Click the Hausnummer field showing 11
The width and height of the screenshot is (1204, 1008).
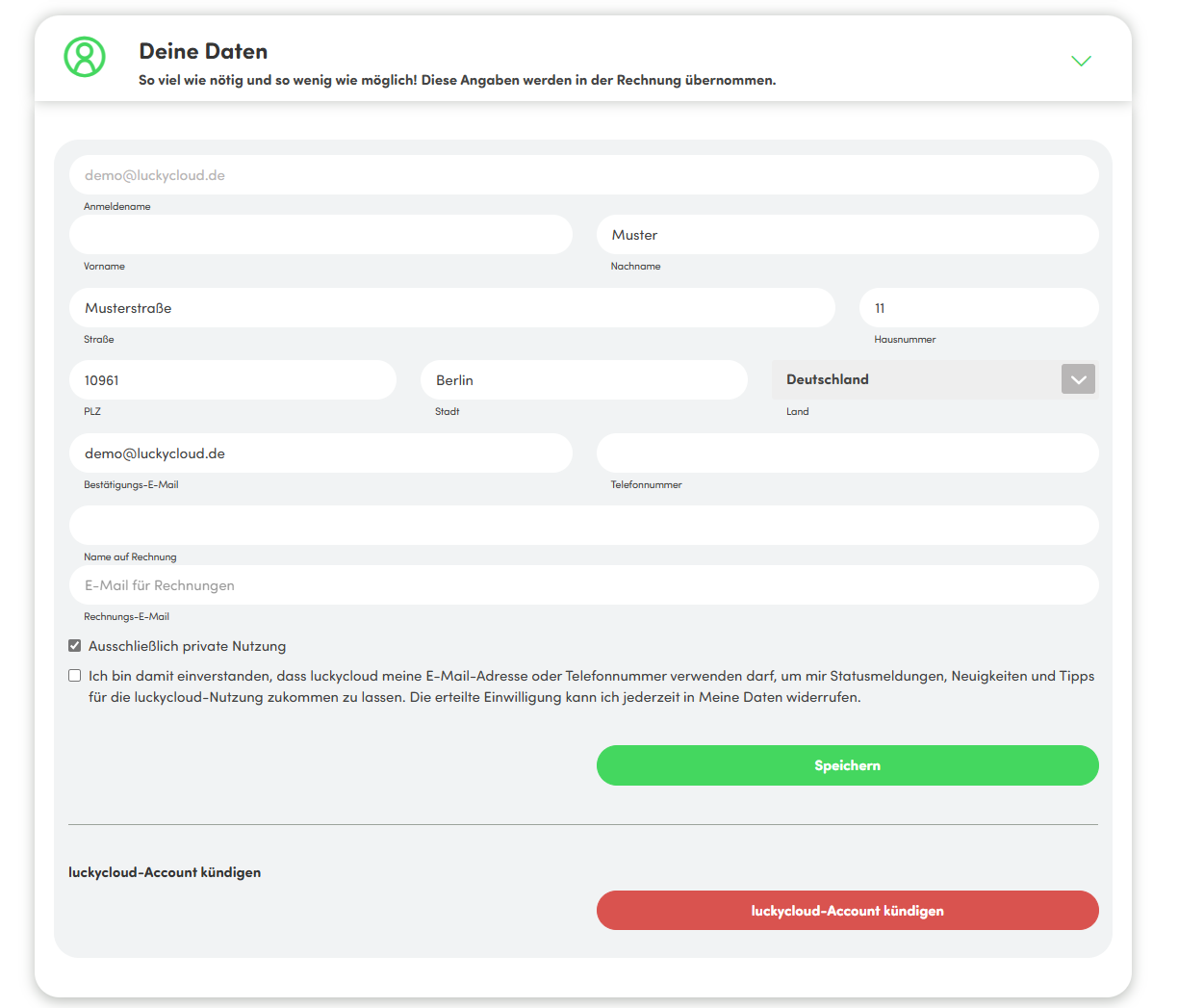(x=978, y=308)
